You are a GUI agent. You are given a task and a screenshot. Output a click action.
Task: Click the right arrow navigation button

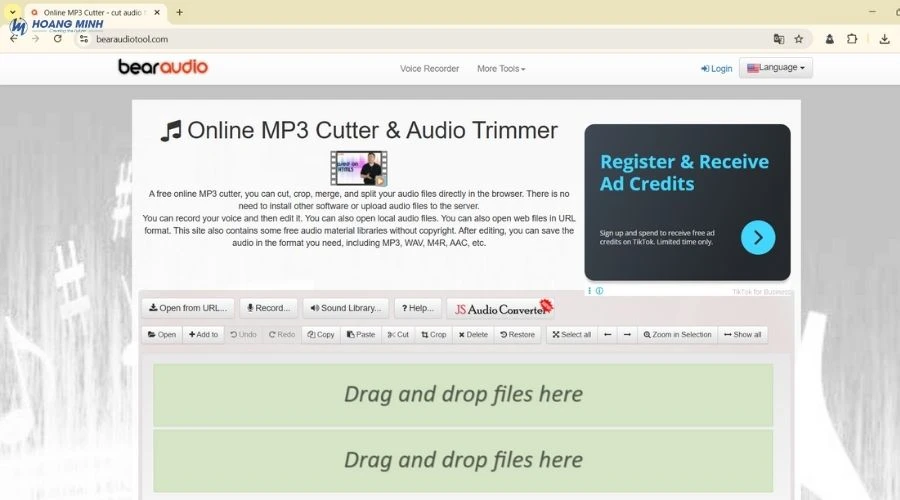[627, 335]
